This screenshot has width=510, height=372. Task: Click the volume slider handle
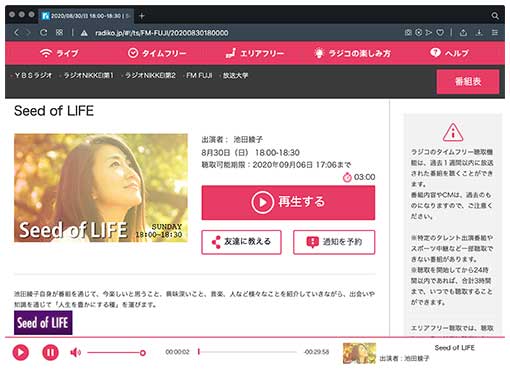point(143,353)
